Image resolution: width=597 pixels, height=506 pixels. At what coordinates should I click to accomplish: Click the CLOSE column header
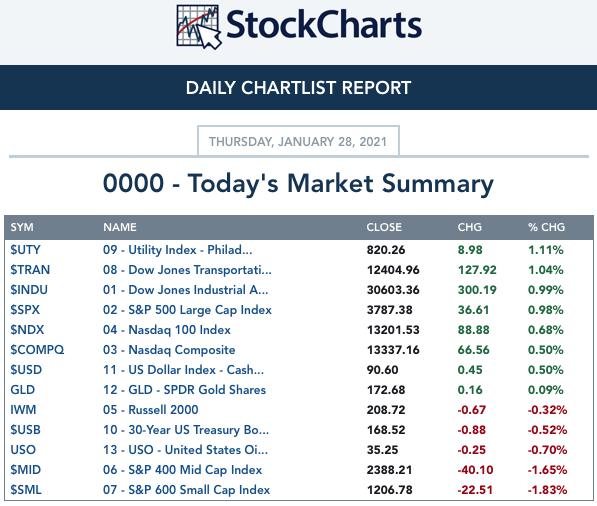pyautogui.click(x=384, y=227)
